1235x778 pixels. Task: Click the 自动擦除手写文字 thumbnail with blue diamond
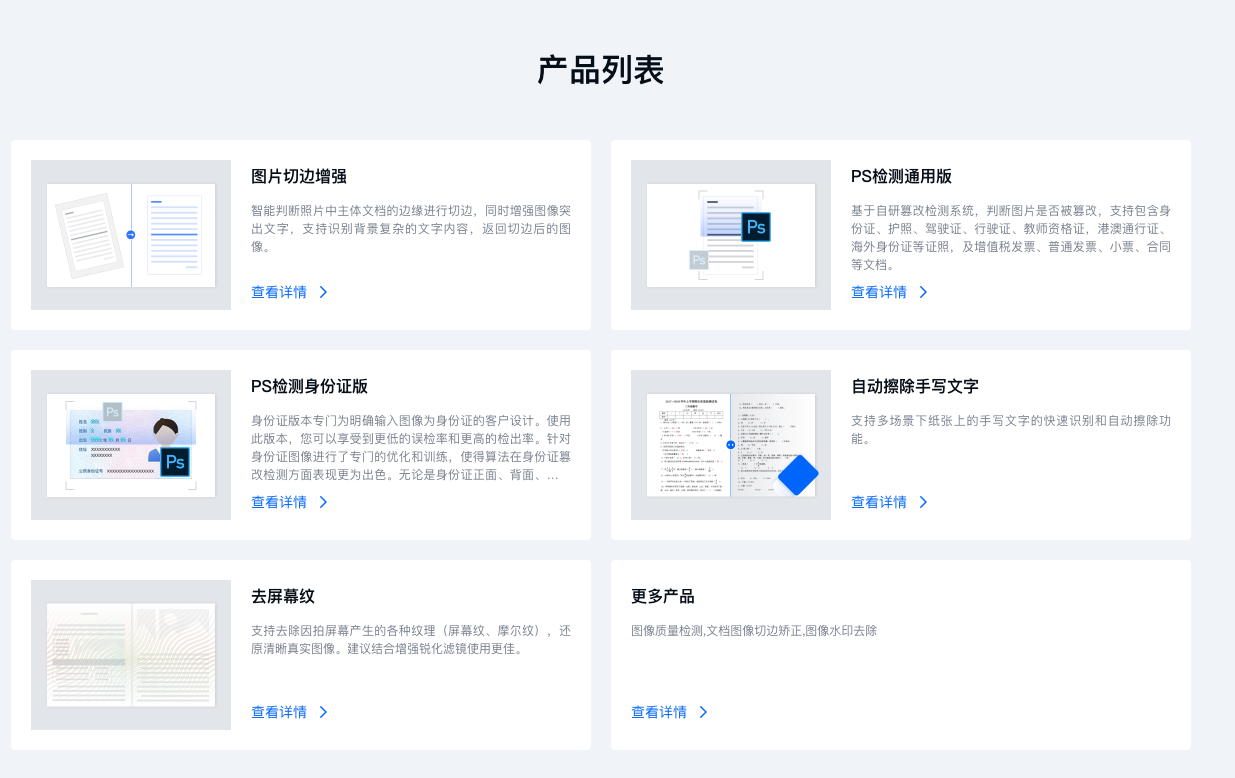(730, 445)
